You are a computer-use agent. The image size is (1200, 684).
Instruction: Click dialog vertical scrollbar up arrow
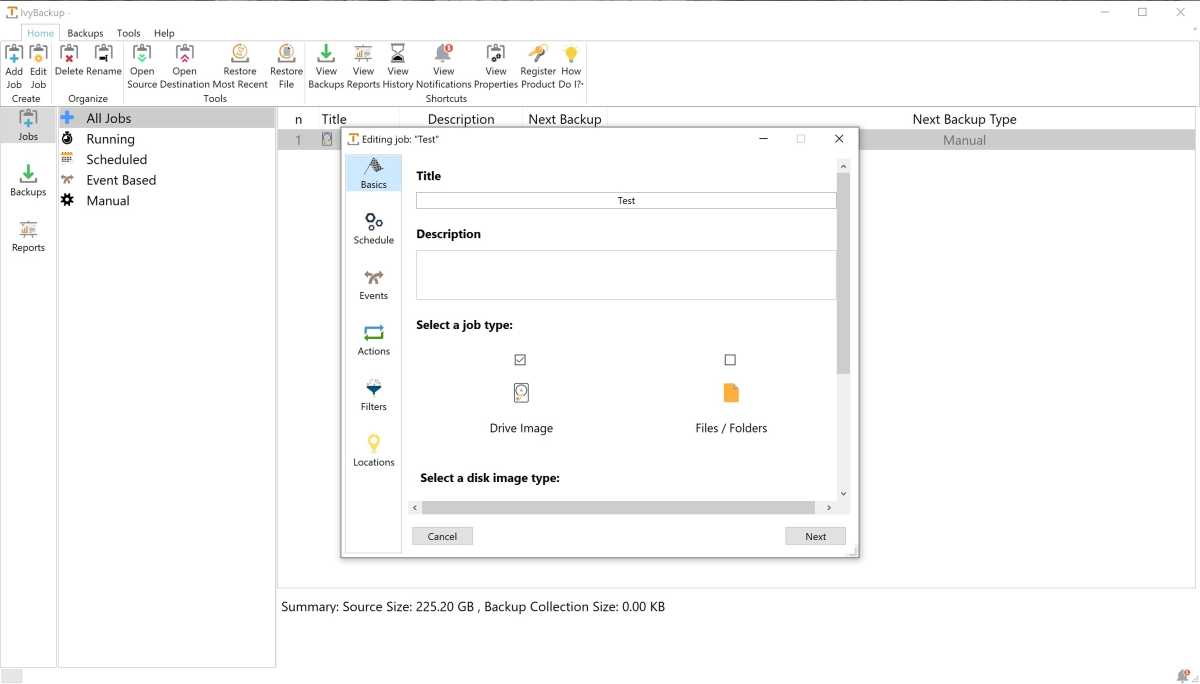[843, 166]
